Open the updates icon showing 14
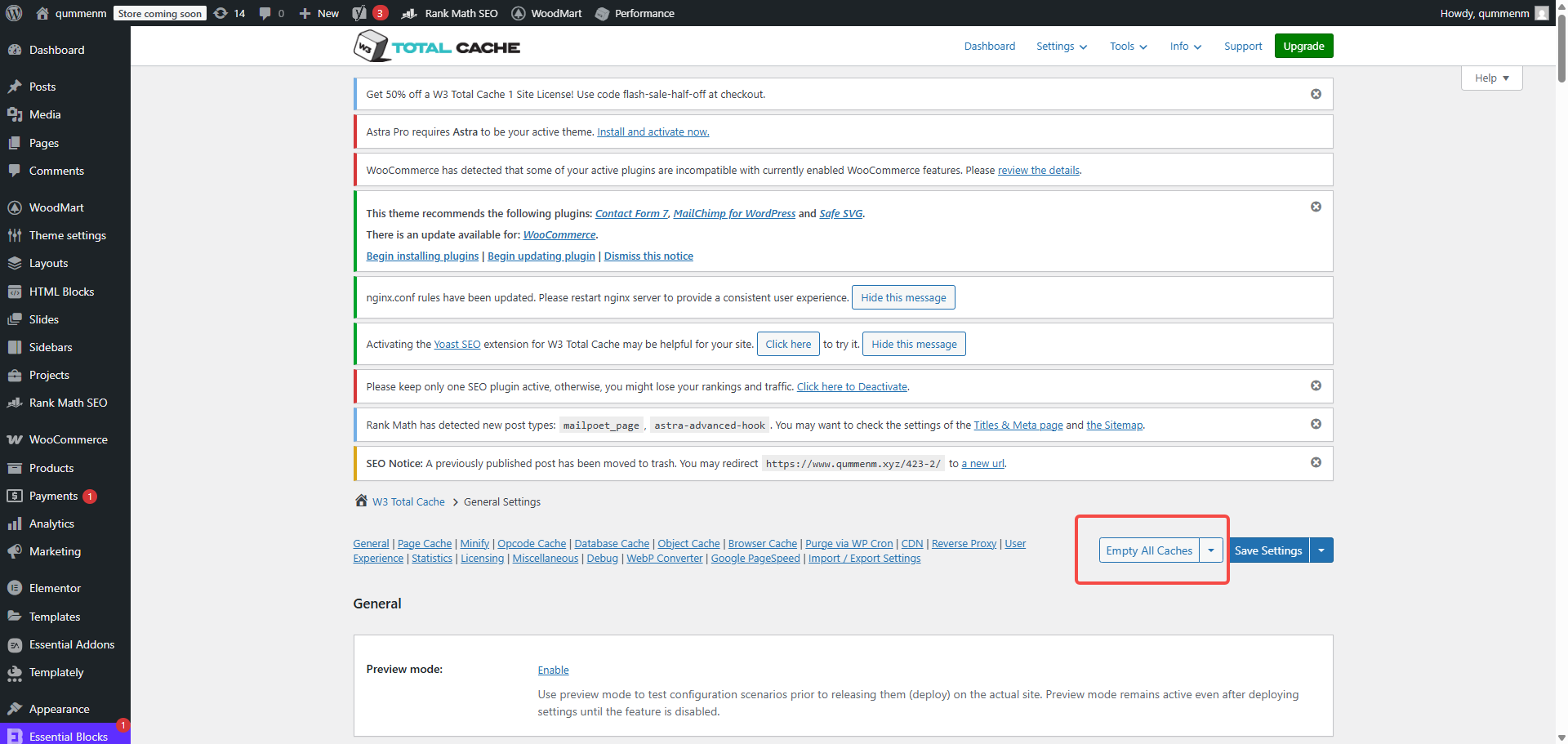The height and width of the screenshot is (744, 1568). point(229,13)
